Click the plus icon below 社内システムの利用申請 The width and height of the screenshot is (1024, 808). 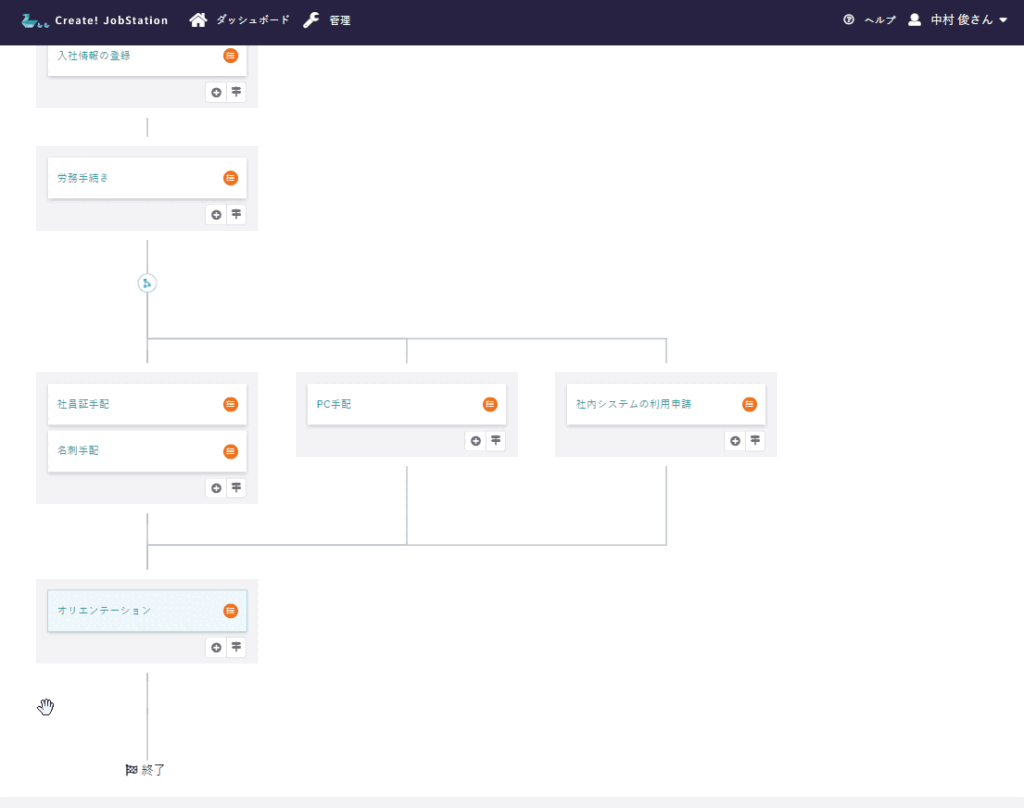click(x=735, y=441)
